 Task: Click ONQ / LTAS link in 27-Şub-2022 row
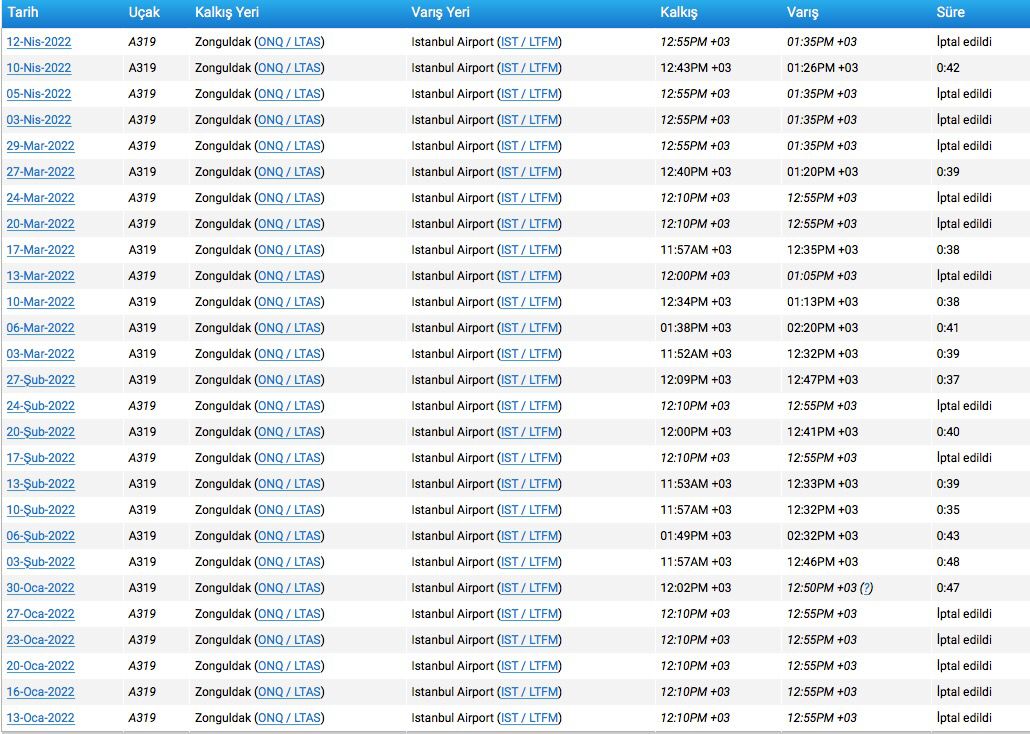click(290, 380)
